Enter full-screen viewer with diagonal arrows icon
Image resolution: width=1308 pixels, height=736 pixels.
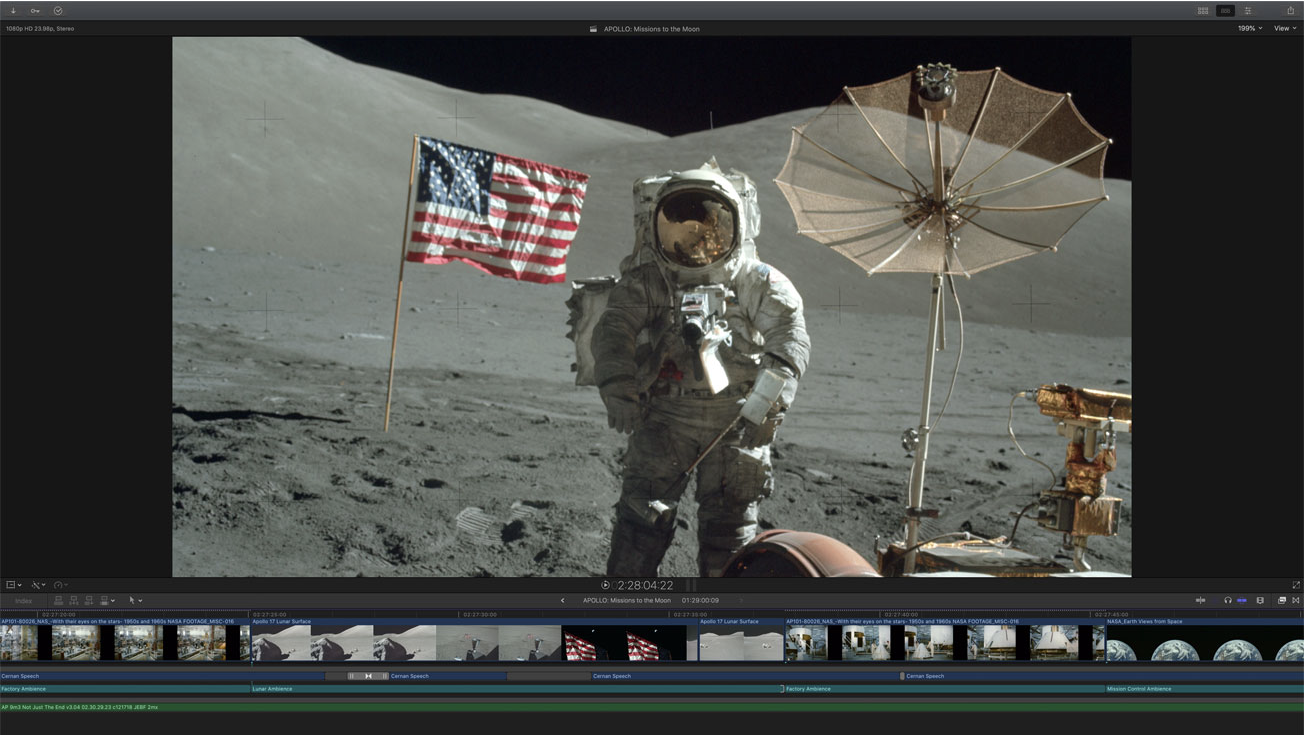coord(1296,585)
